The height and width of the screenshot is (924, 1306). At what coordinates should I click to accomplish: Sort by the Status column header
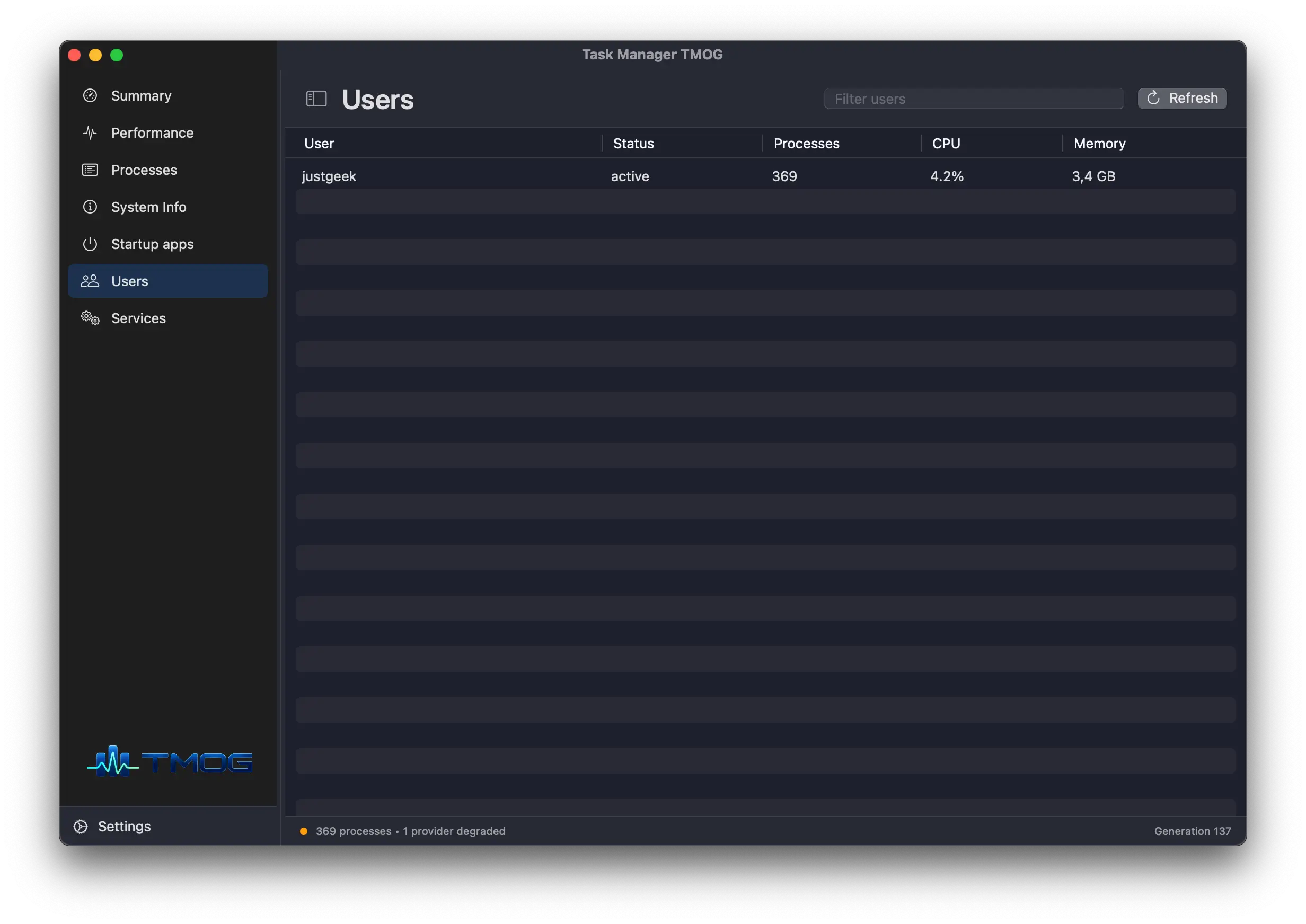(633, 144)
